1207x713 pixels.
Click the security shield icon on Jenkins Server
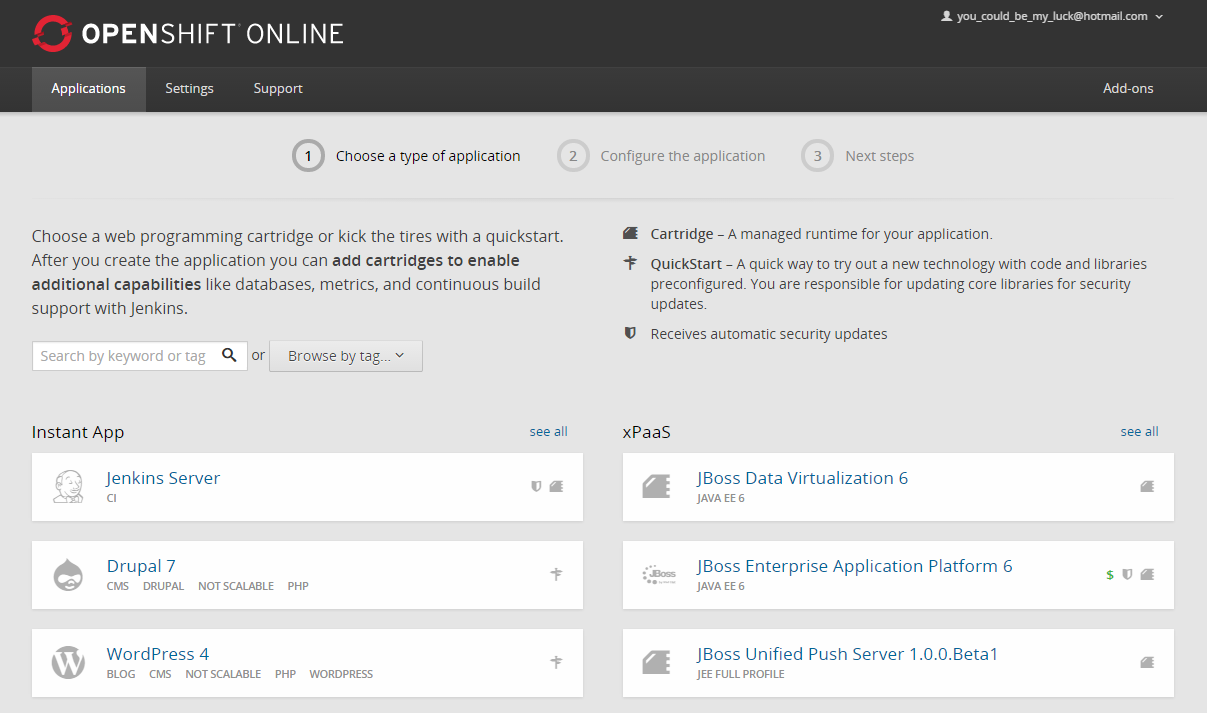coord(536,486)
